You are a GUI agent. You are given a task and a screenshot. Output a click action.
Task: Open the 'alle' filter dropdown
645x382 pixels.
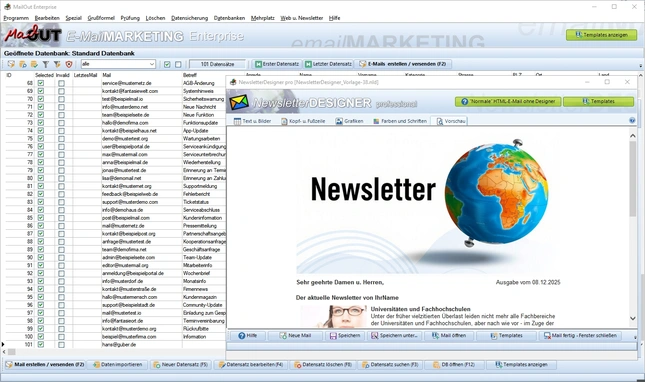[x=151, y=64]
